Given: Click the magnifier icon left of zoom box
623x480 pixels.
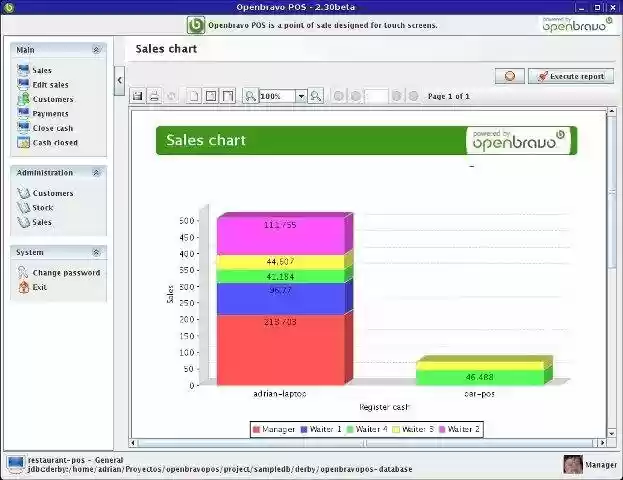Looking at the screenshot, I should click(250, 96).
